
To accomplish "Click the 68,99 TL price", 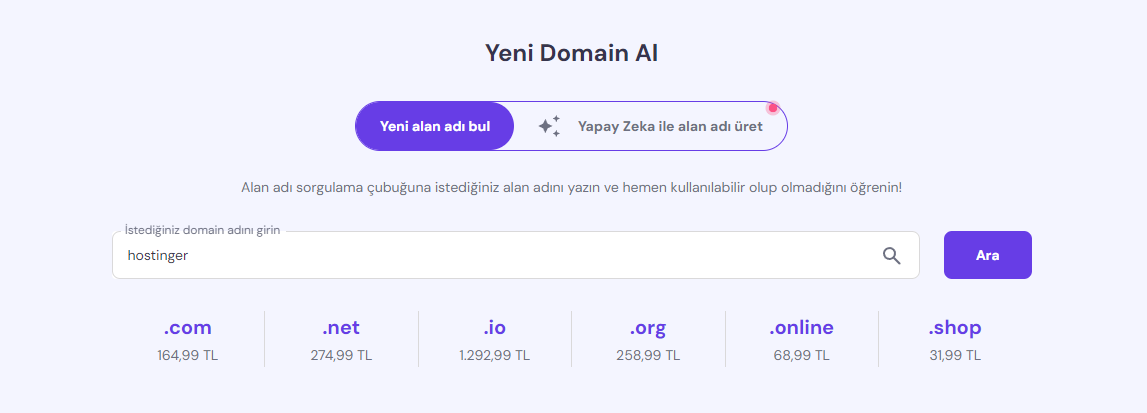I will [x=801, y=356].
